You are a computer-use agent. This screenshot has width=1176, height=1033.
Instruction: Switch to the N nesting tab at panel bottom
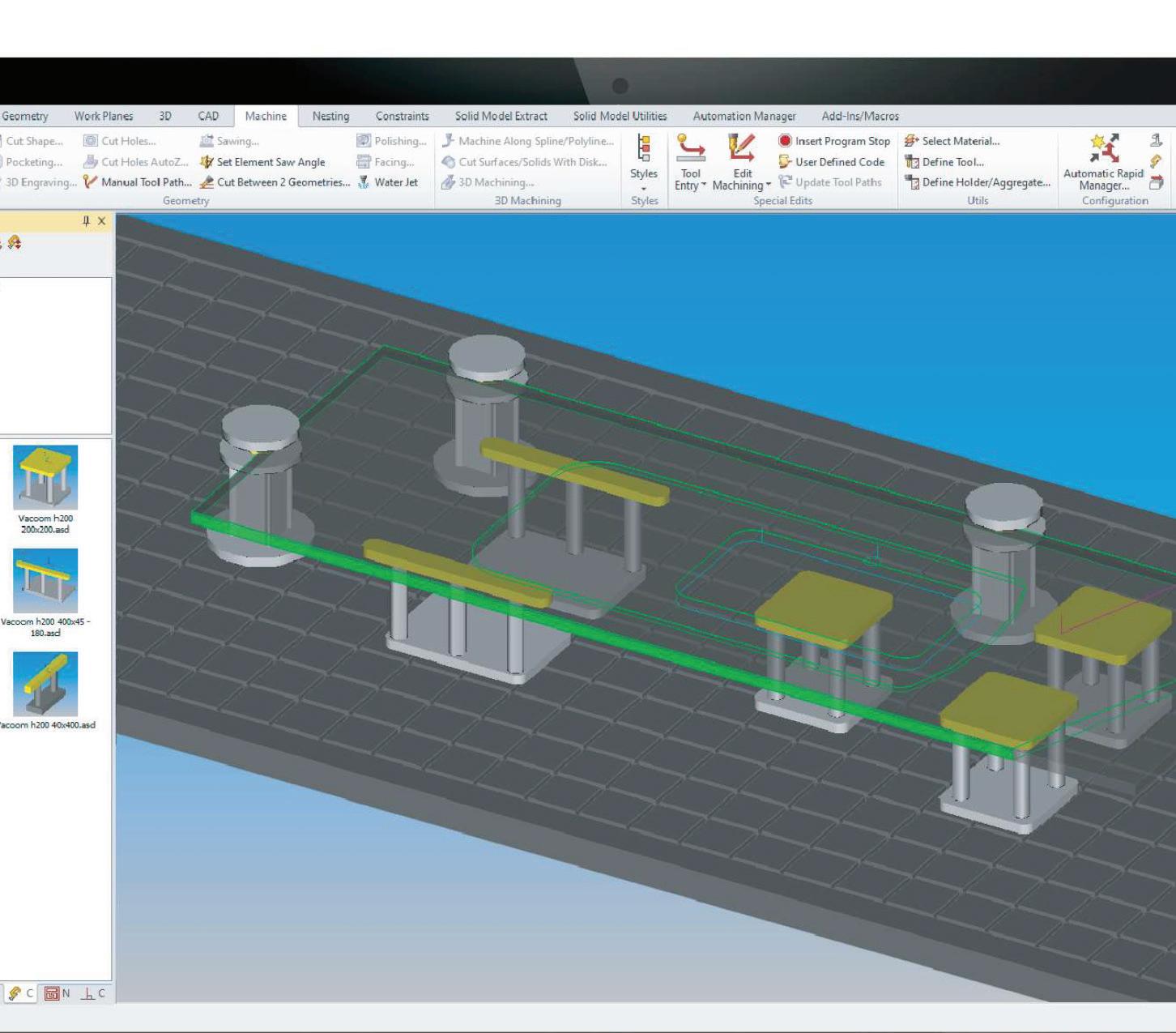click(58, 993)
